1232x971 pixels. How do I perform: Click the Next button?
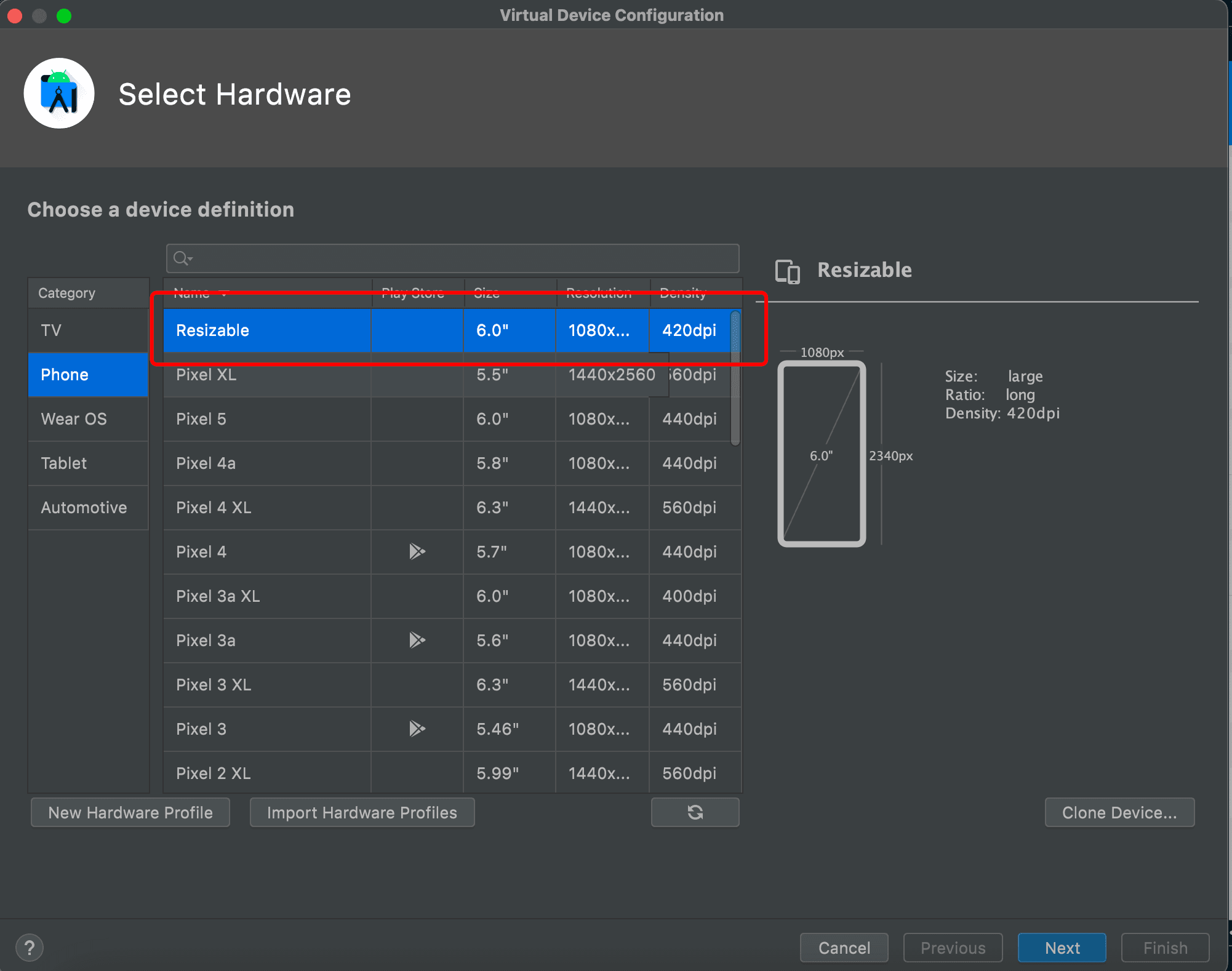(x=1062, y=948)
